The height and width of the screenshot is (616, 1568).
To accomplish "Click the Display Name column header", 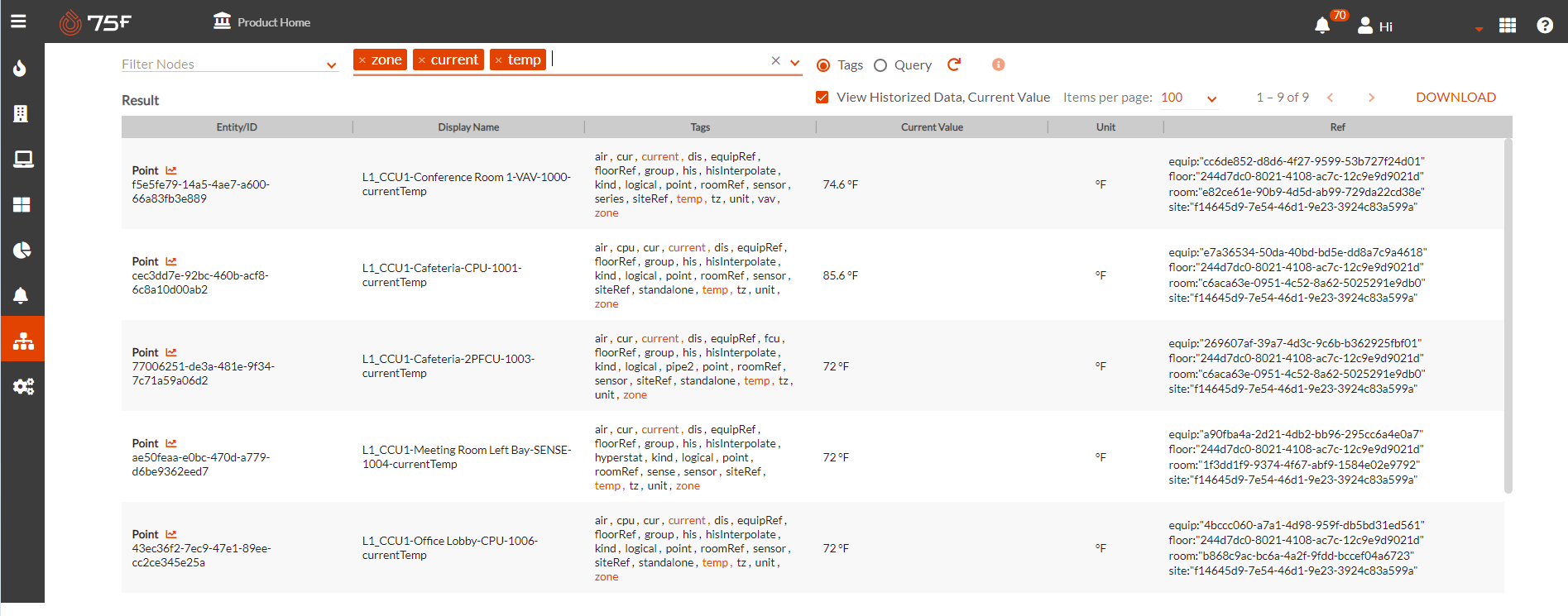I will (x=468, y=127).
